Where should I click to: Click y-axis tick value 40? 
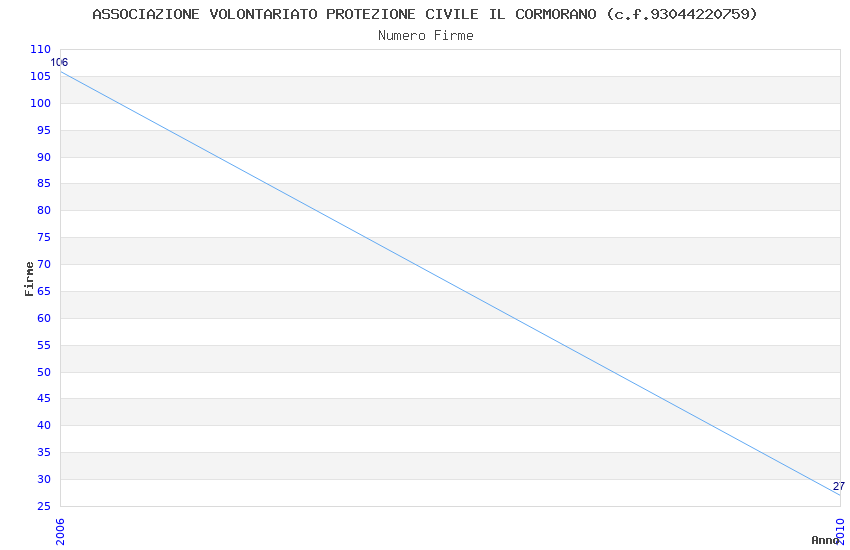tap(44, 425)
